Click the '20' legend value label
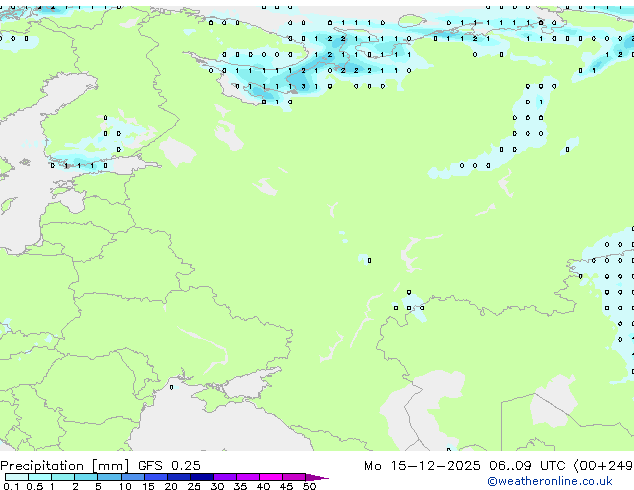 (x=171, y=486)
